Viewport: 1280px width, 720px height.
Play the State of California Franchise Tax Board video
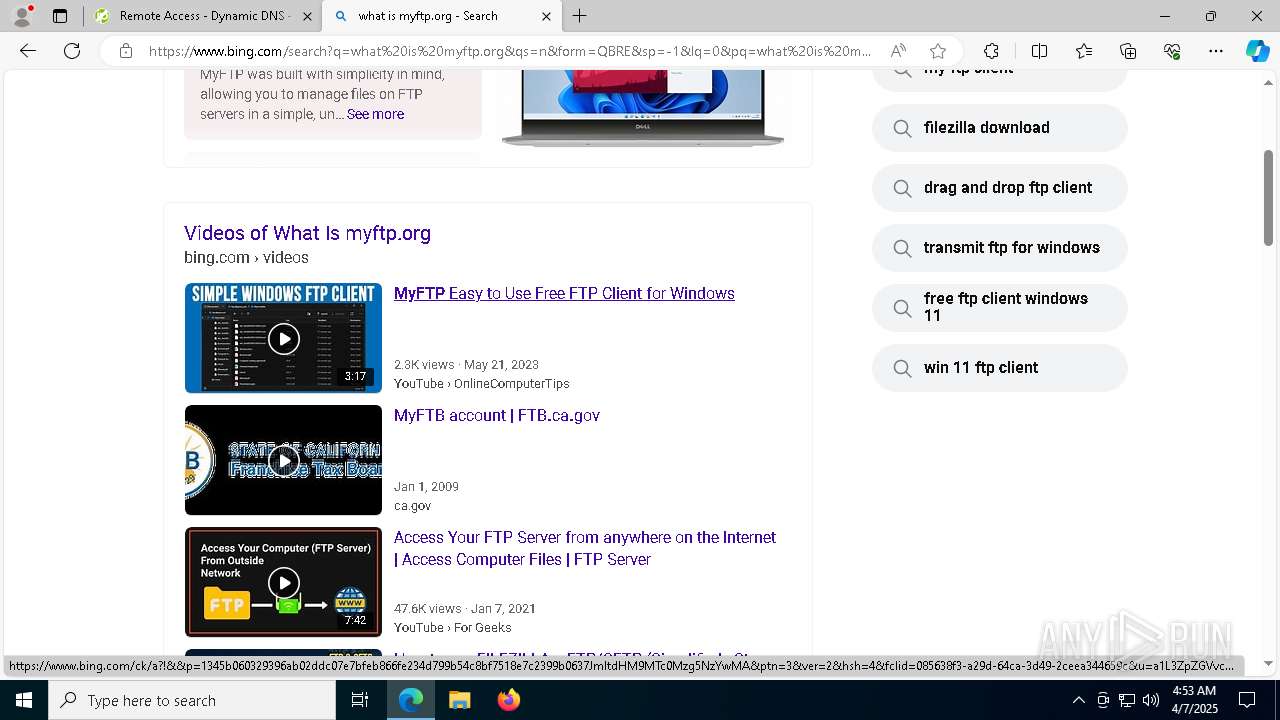(283, 460)
